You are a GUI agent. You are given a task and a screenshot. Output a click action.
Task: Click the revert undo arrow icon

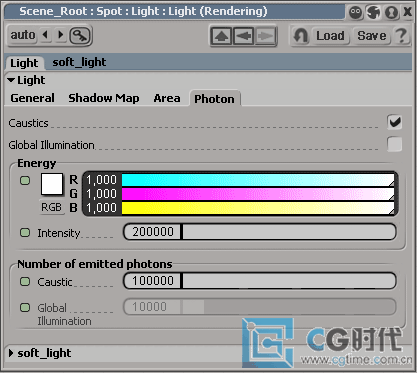pyautogui.click(x=301, y=36)
